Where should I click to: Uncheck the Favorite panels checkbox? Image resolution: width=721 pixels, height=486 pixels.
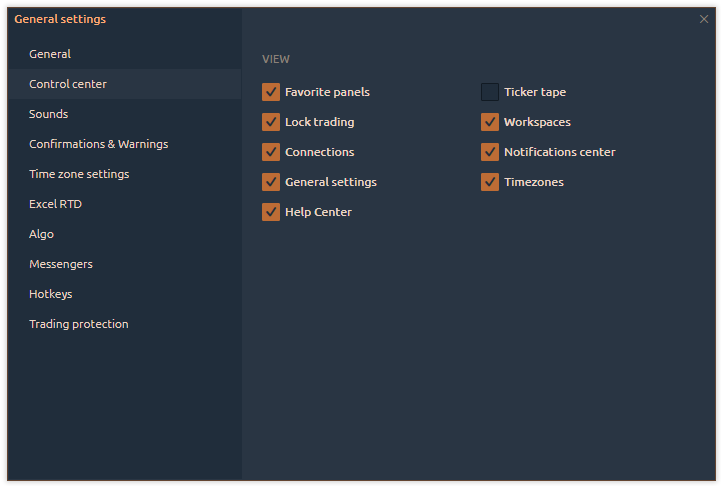pyautogui.click(x=271, y=92)
